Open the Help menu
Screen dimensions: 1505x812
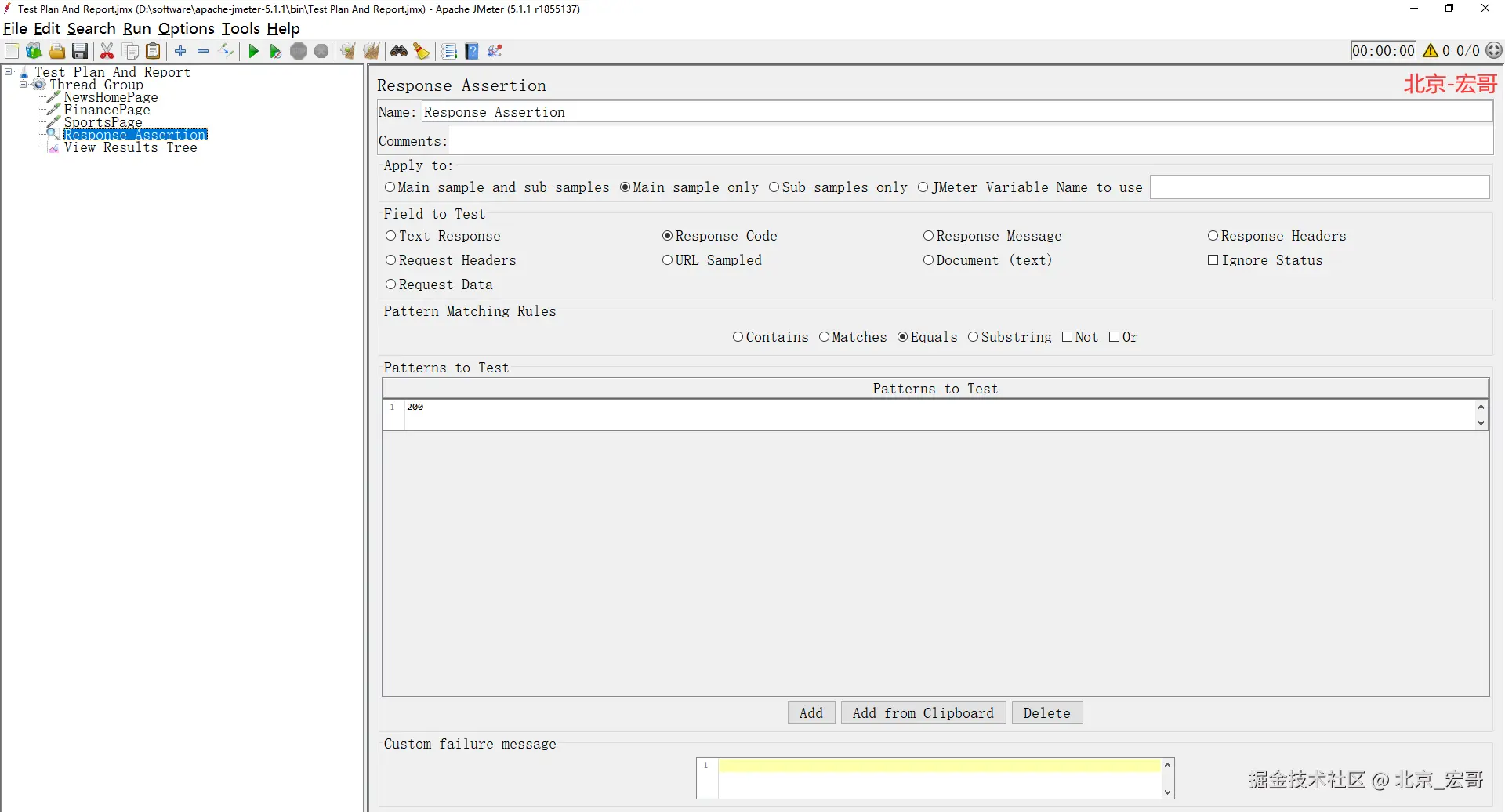tap(283, 28)
